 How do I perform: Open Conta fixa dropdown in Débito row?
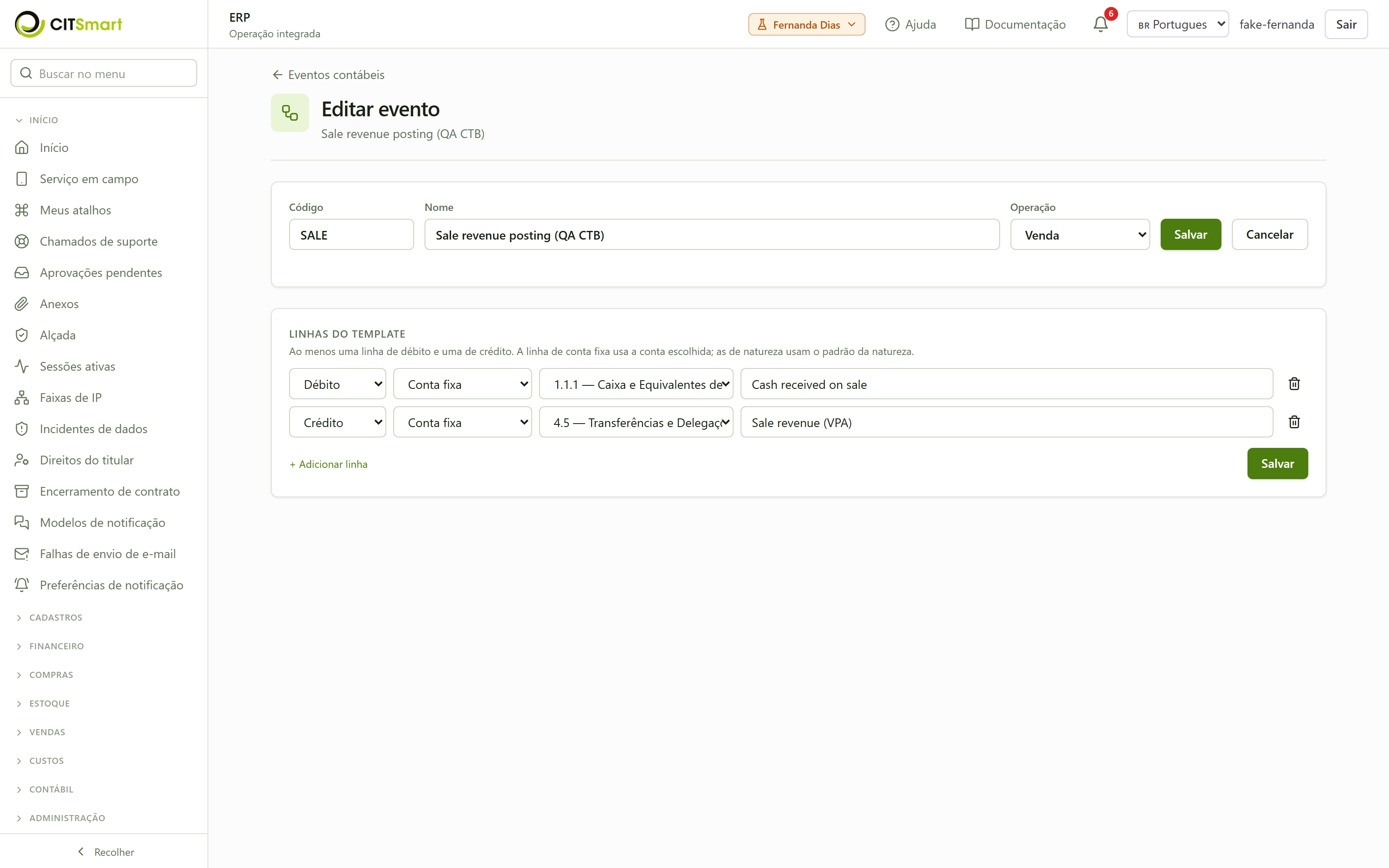pyautogui.click(x=463, y=384)
